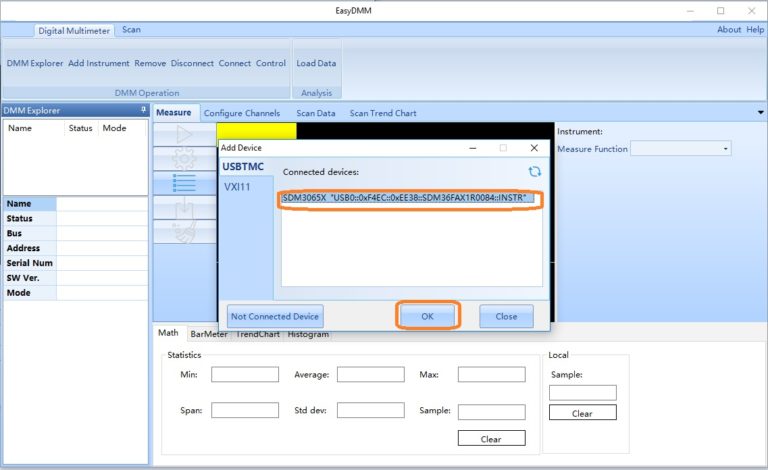Click the save/download data icon
Image resolution: width=768 pixels, height=470 pixels.
click(x=184, y=208)
